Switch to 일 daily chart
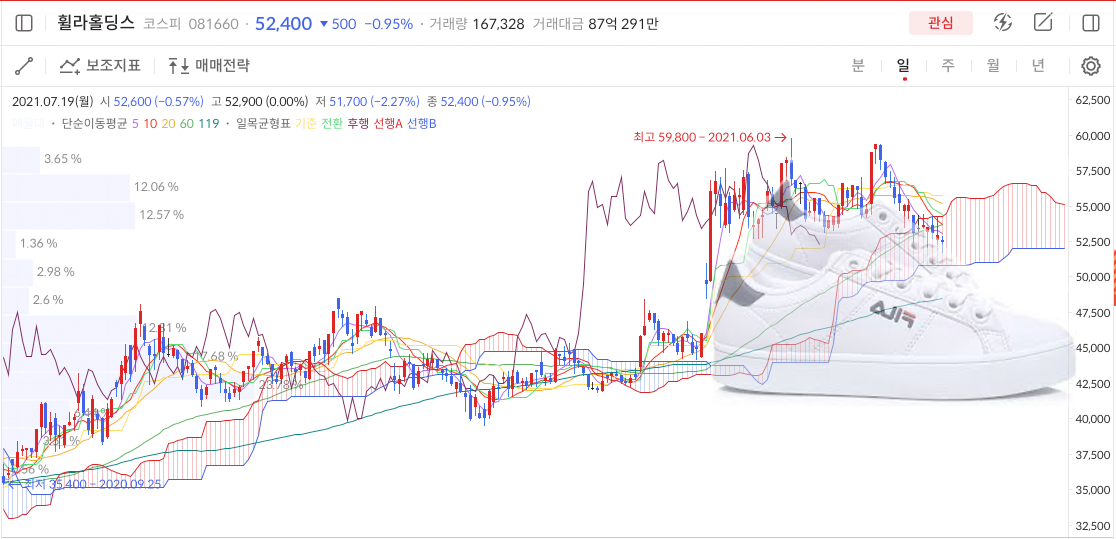 [903, 66]
